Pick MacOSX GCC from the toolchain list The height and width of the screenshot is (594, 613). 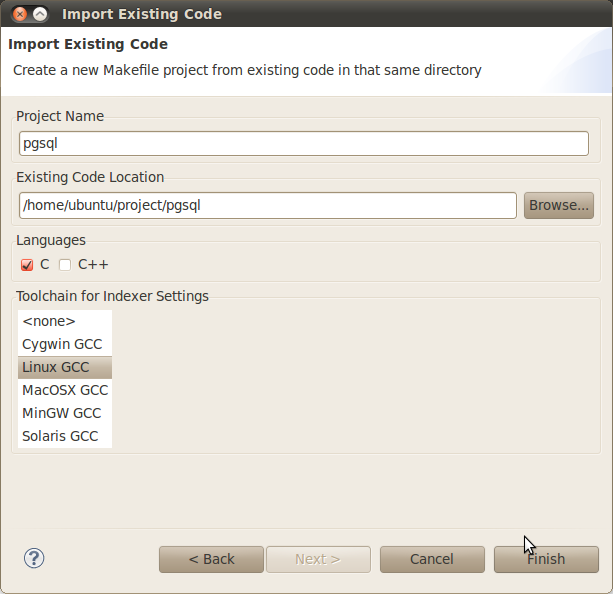(x=65, y=390)
